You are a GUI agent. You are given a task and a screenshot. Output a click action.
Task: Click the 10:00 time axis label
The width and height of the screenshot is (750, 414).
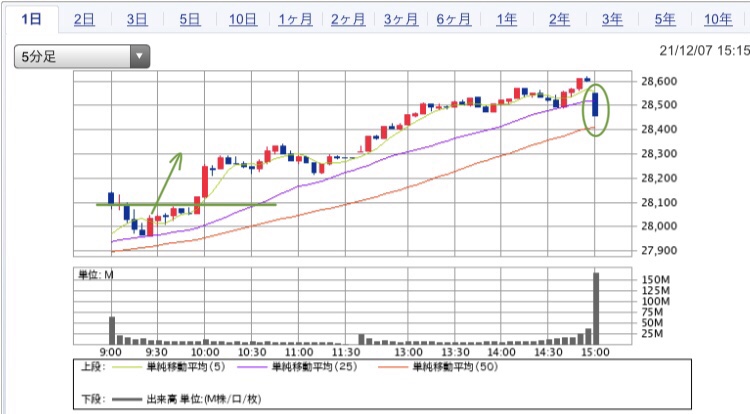[x=205, y=352]
